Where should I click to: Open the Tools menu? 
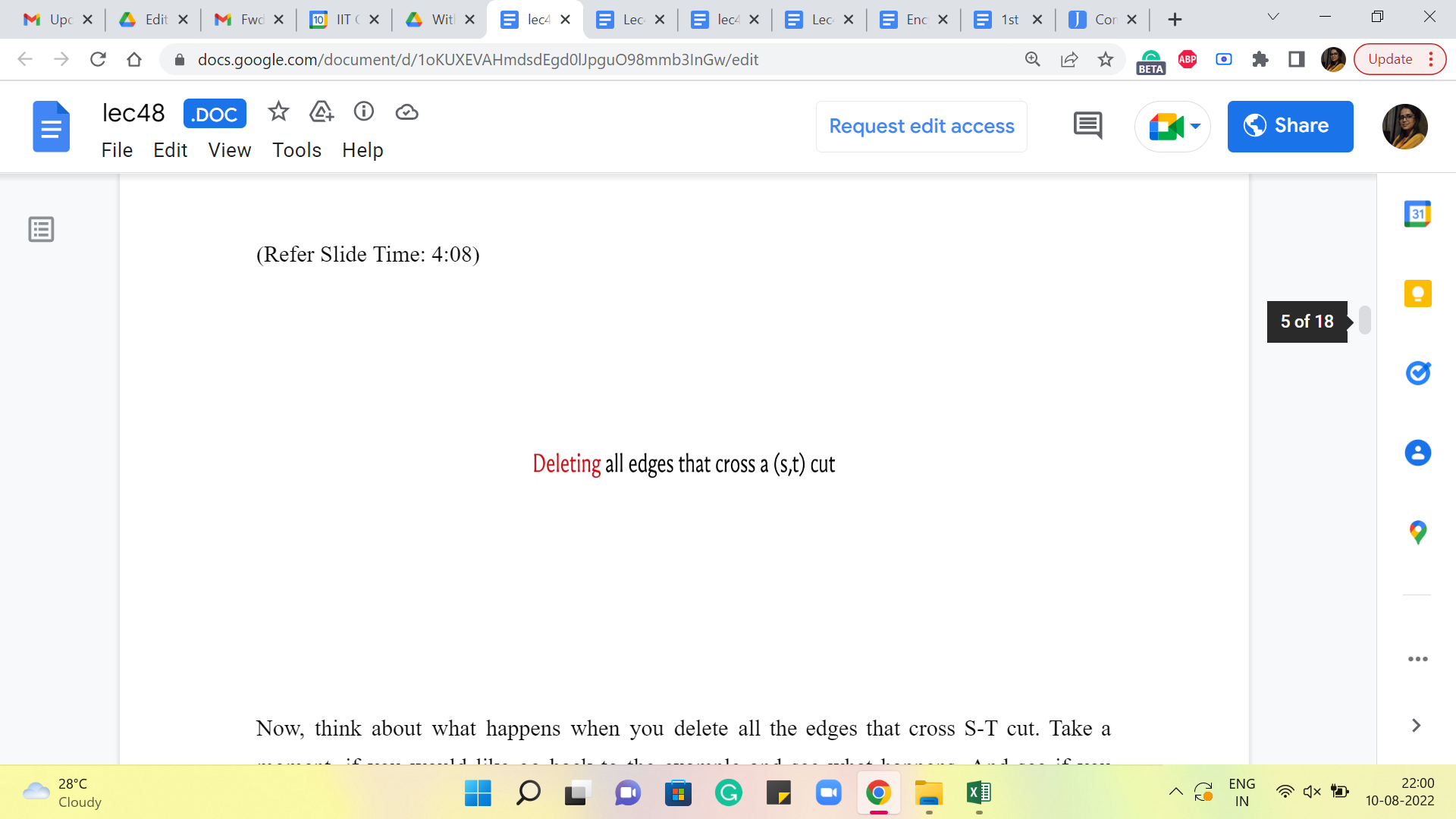(297, 150)
